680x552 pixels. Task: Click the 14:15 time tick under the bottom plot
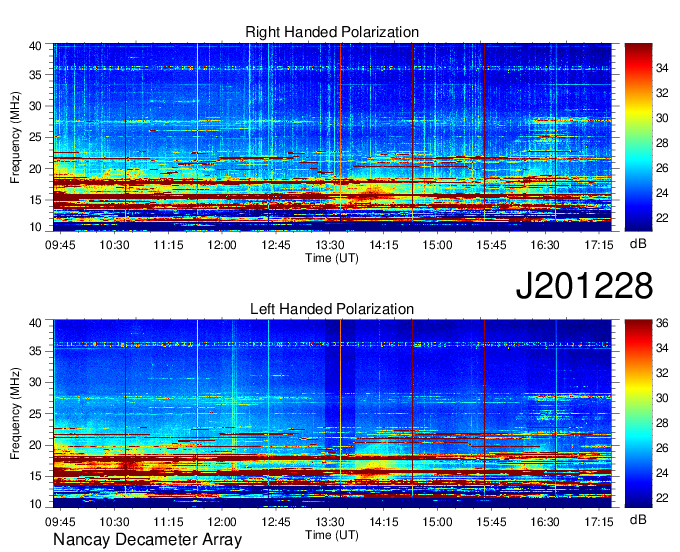(x=384, y=522)
